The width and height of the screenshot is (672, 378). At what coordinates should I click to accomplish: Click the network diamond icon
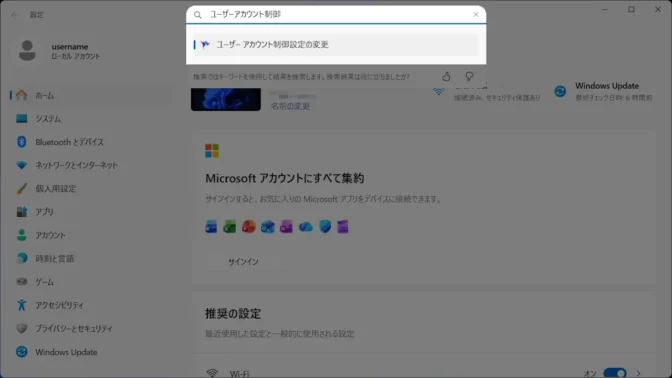21,165
